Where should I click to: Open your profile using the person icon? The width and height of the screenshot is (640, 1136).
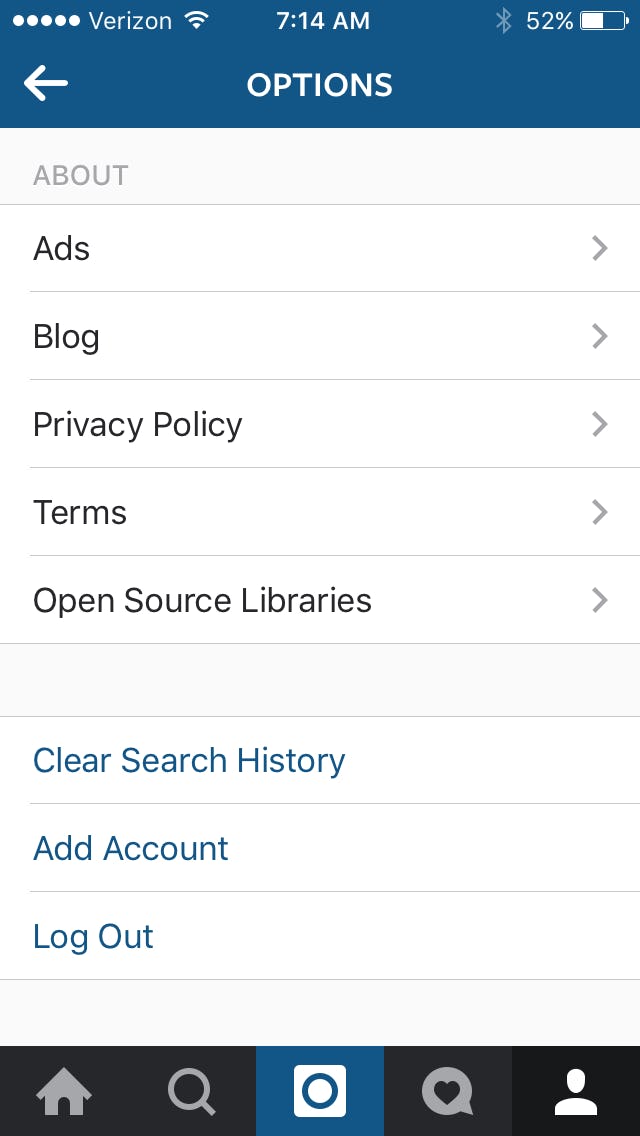[x=575, y=1090]
